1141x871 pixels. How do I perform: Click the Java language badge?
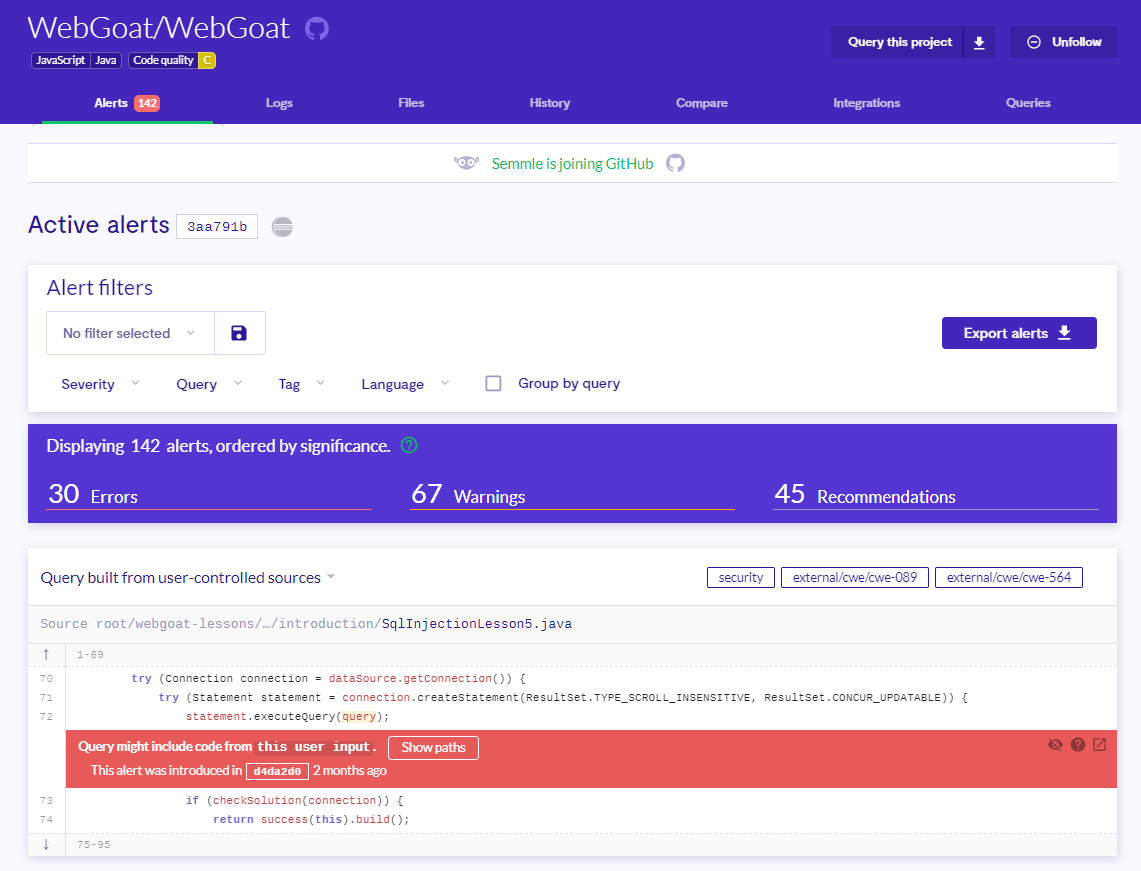point(106,60)
